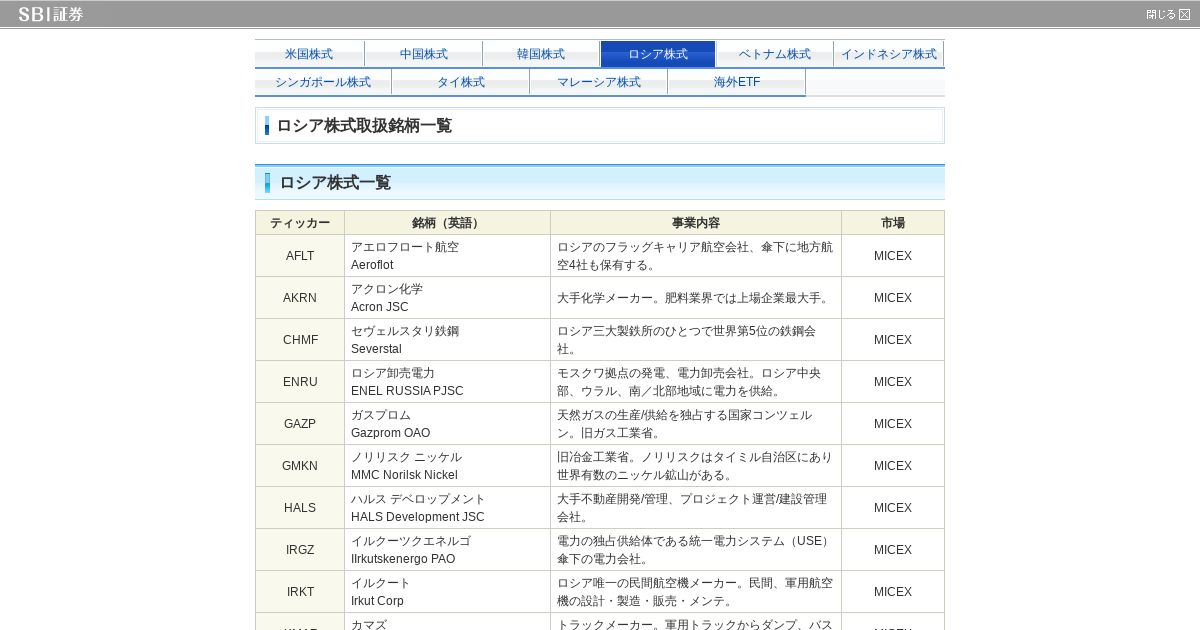This screenshot has height=630, width=1200.
Task: Click the MICEX cell in HALS row
Action: 893,508
